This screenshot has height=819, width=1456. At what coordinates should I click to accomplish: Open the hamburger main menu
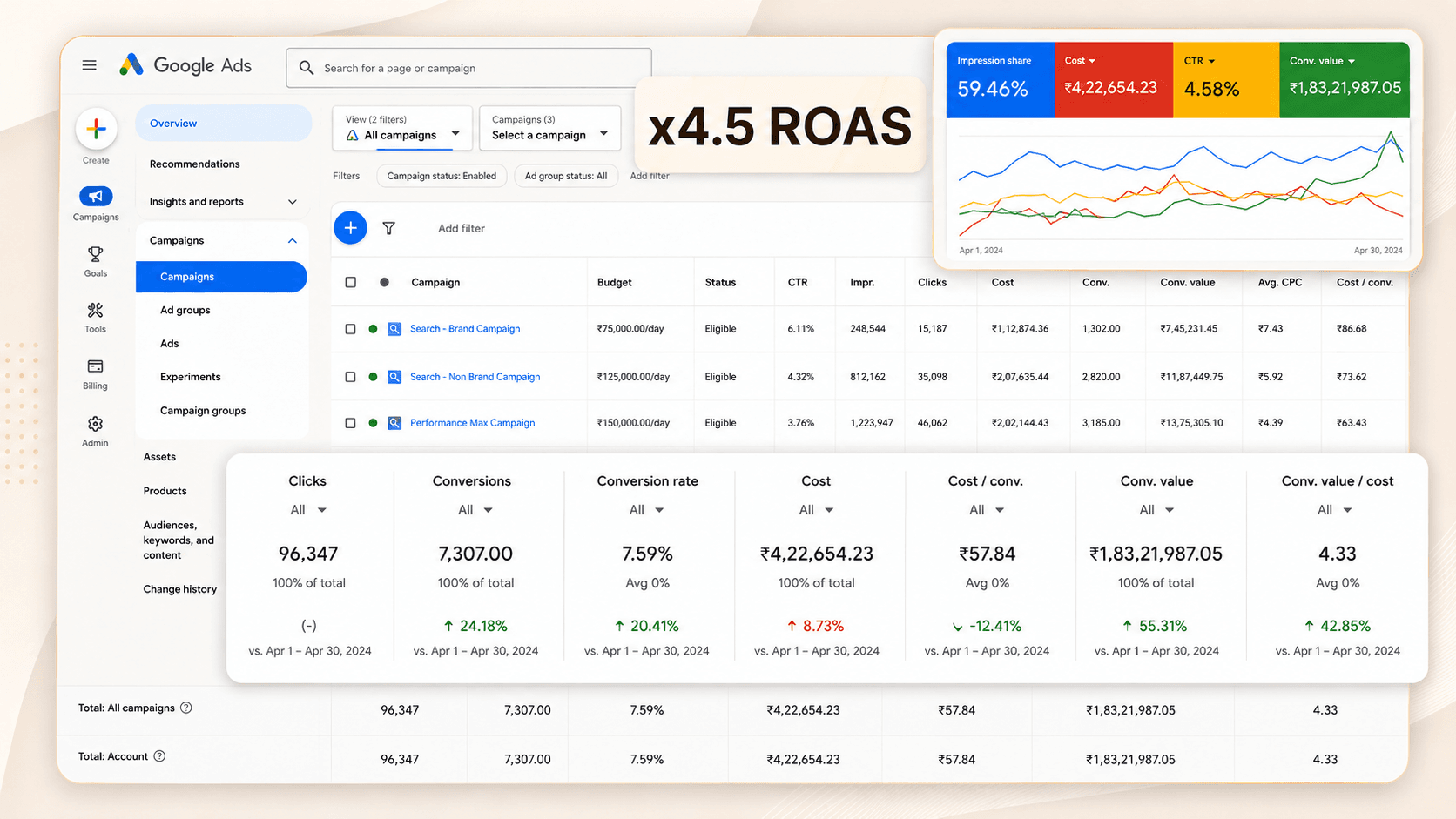point(89,65)
